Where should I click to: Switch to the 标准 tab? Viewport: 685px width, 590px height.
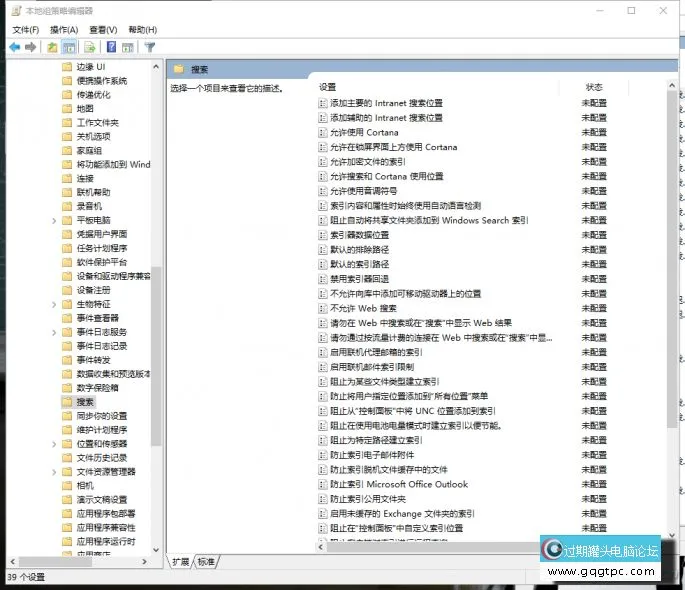206,562
